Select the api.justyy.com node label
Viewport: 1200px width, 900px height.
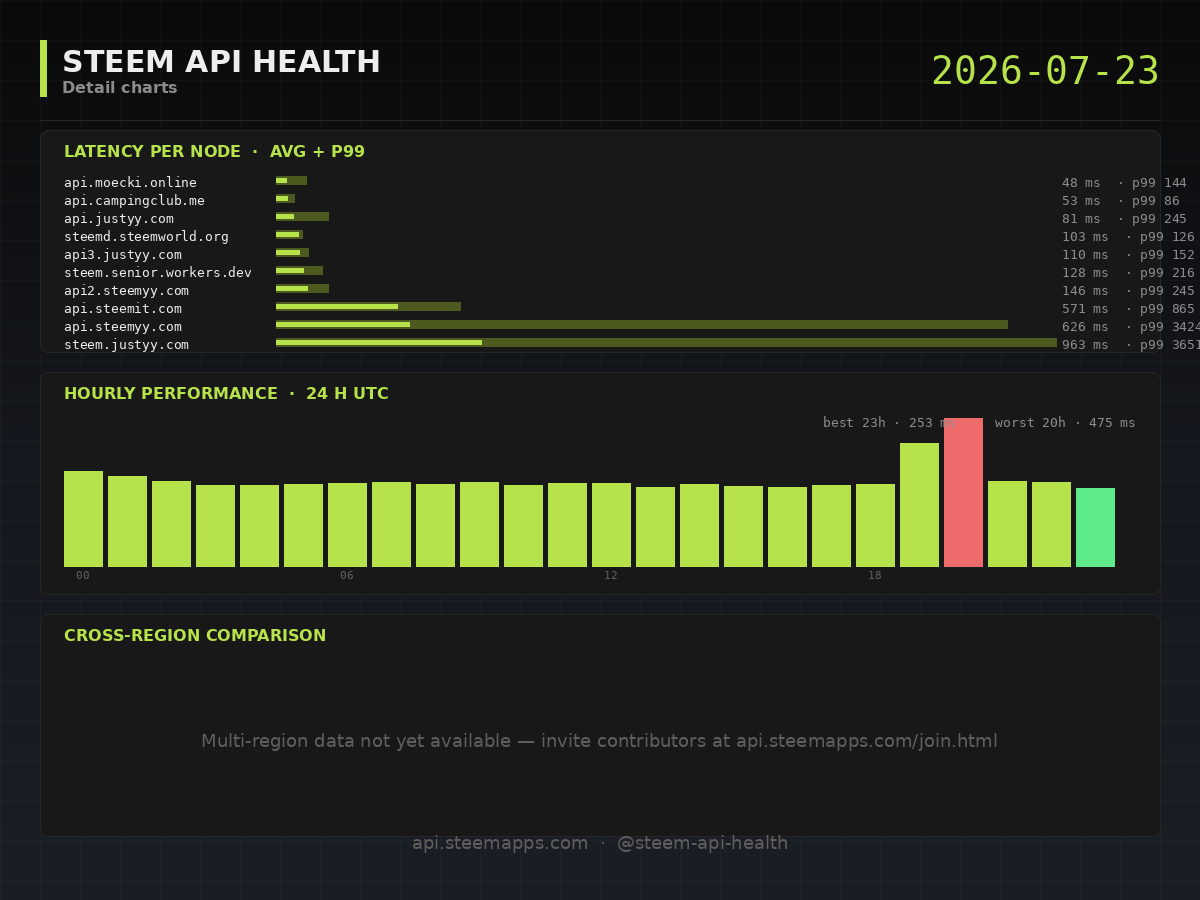(x=119, y=219)
